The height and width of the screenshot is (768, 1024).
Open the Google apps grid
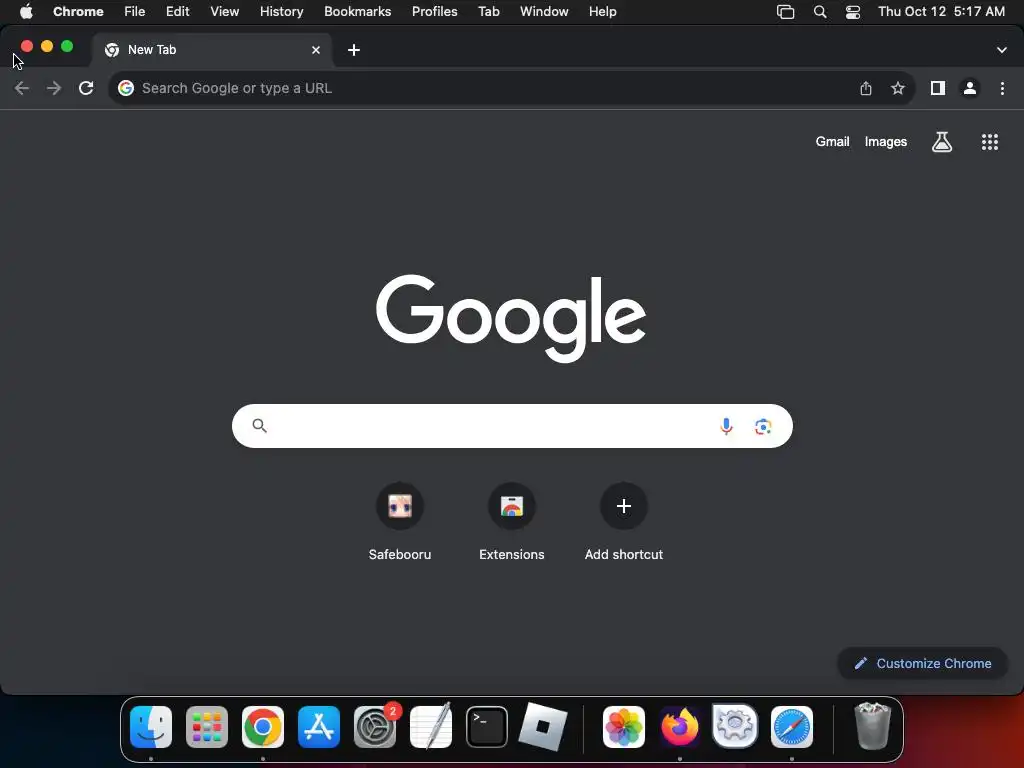click(x=990, y=142)
